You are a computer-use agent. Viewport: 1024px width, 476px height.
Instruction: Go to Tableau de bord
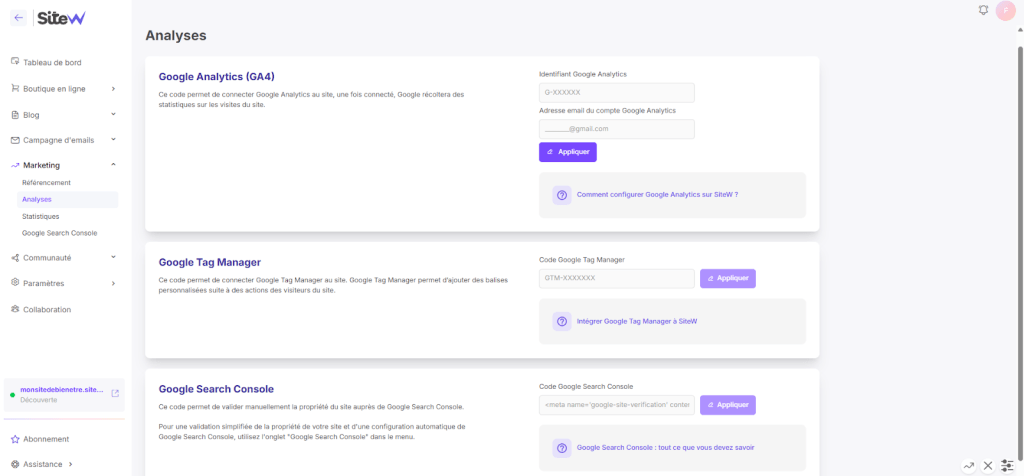coord(52,63)
